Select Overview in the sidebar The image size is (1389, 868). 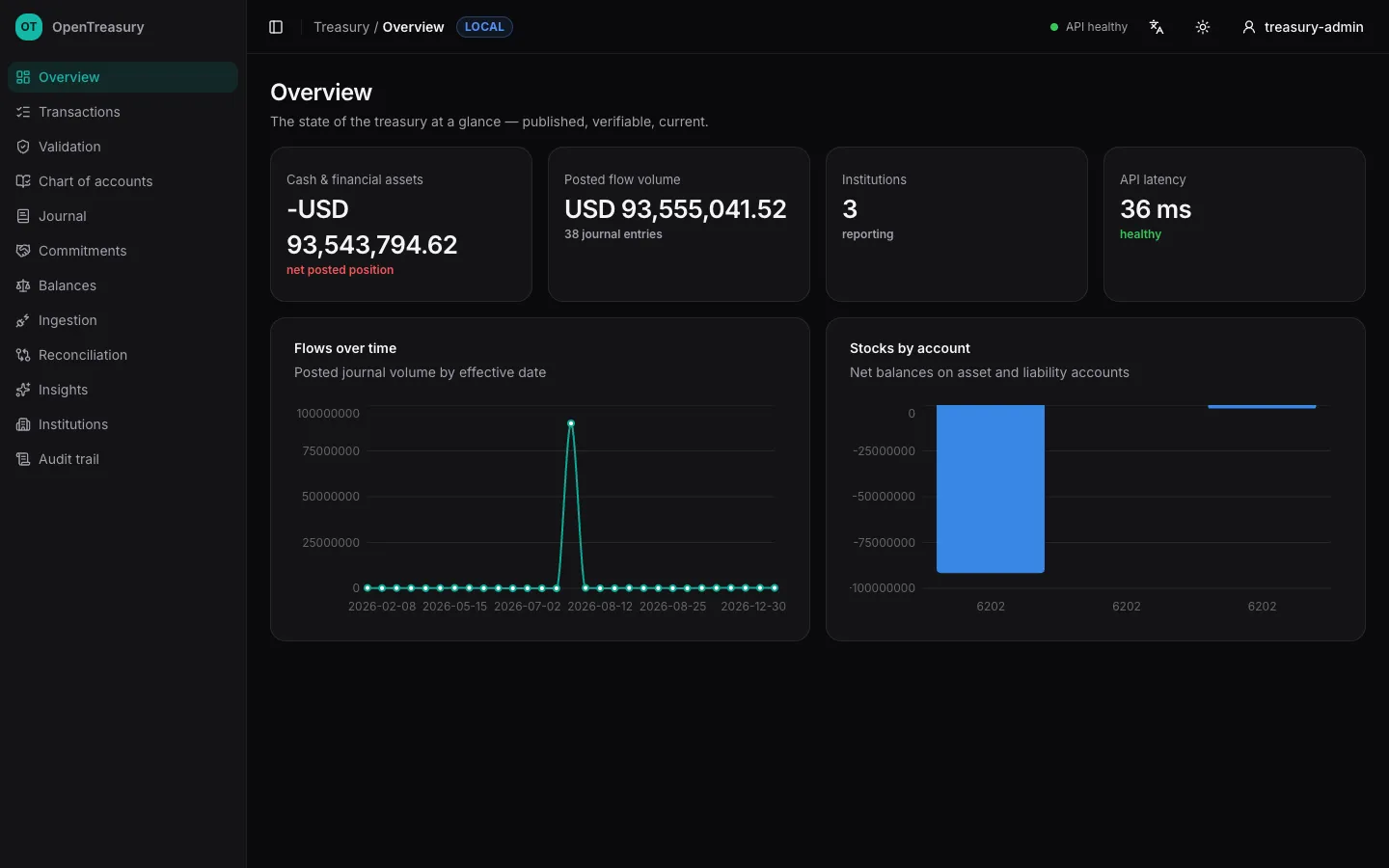tap(123, 77)
